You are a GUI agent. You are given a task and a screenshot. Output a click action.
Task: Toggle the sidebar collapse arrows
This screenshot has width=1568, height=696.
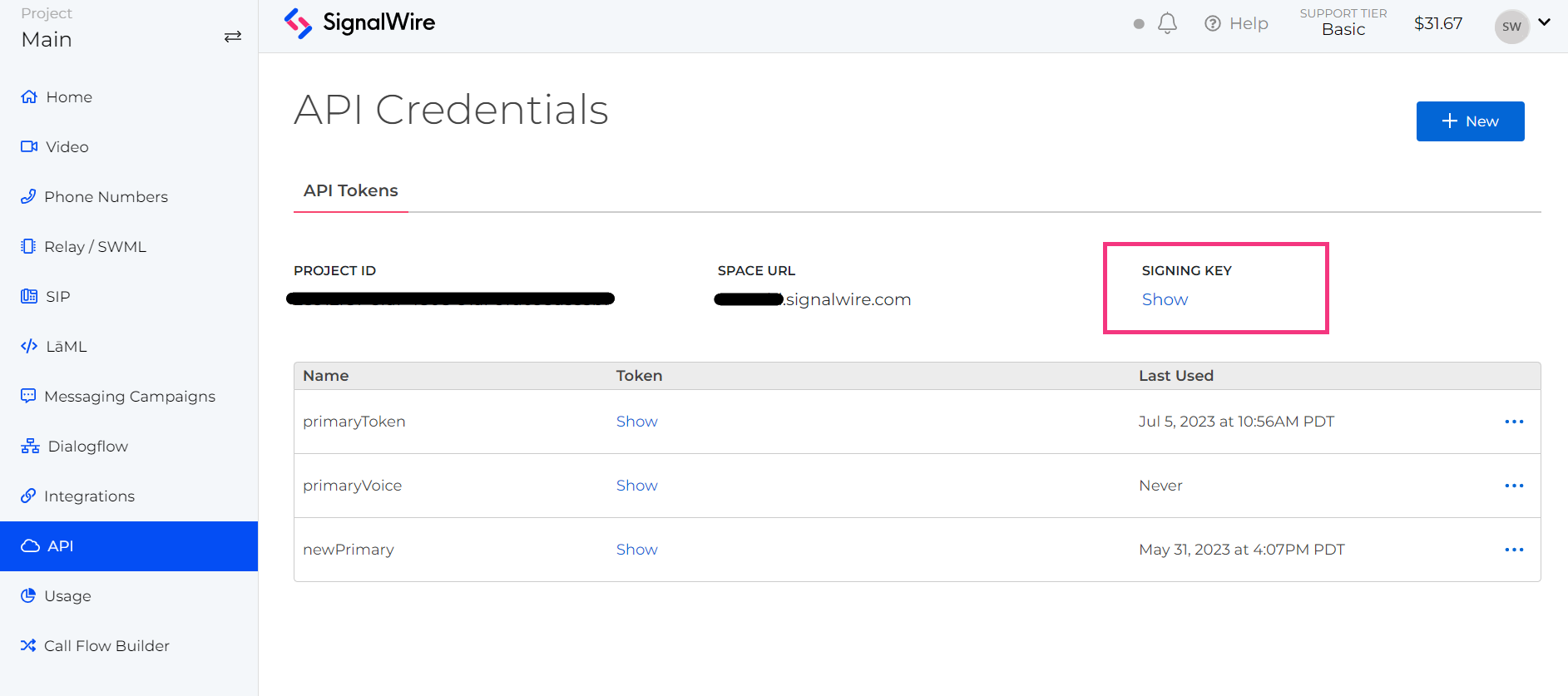point(233,36)
